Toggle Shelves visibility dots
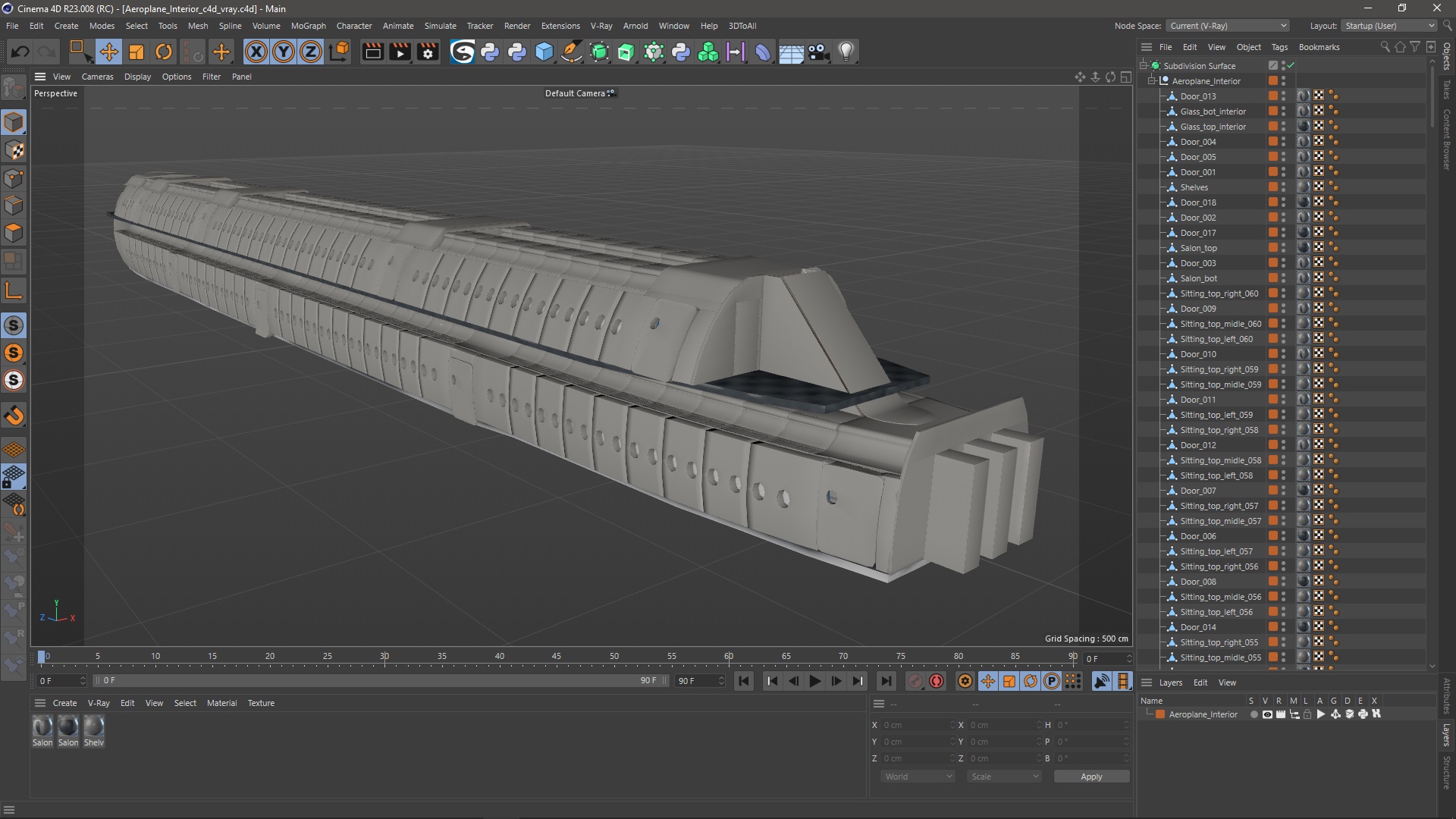This screenshot has width=1456, height=819. click(x=1283, y=187)
